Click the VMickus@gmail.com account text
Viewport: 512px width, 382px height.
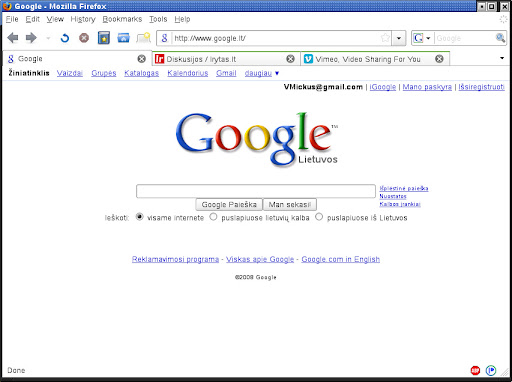(323, 87)
